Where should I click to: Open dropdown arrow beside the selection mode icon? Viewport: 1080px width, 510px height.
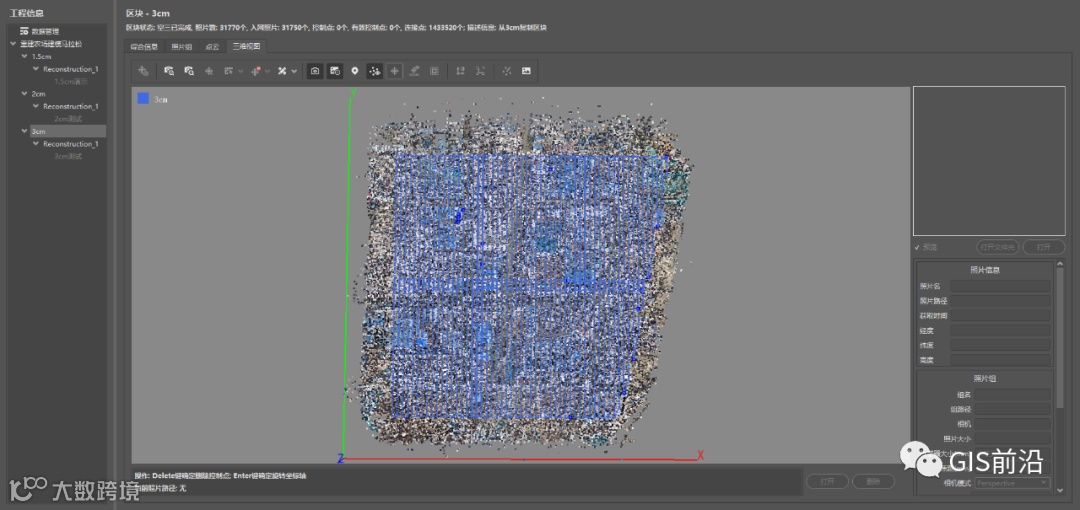tap(240, 71)
